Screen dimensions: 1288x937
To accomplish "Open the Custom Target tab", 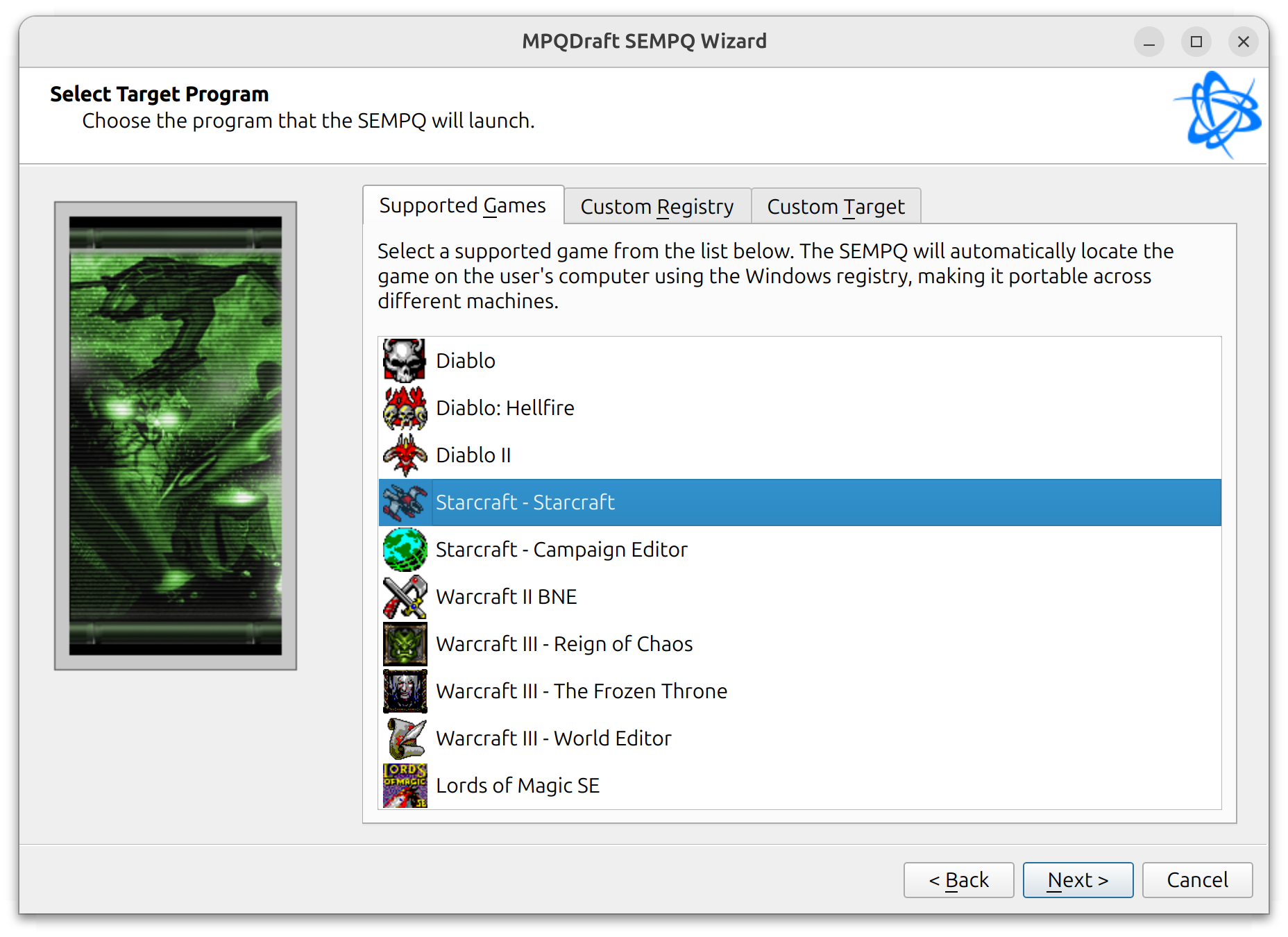I will click(x=836, y=205).
